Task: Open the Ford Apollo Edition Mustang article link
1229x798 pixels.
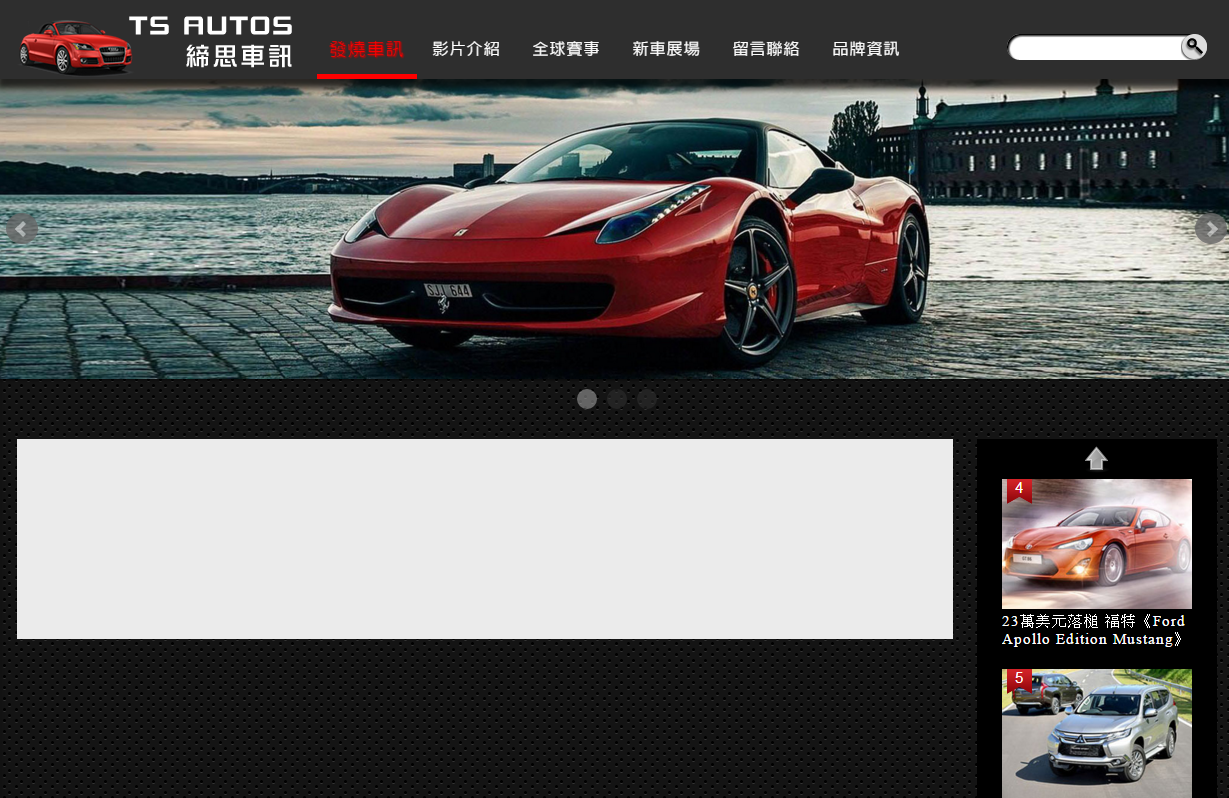Action: click(1094, 630)
